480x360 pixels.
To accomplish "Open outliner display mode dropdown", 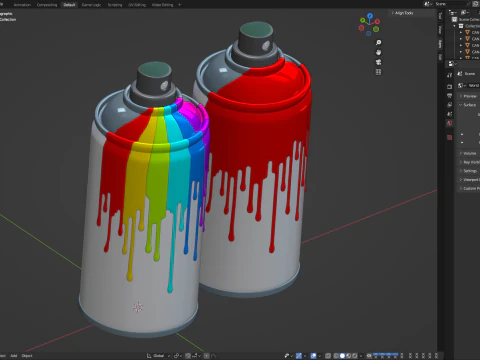I will coord(465,13).
